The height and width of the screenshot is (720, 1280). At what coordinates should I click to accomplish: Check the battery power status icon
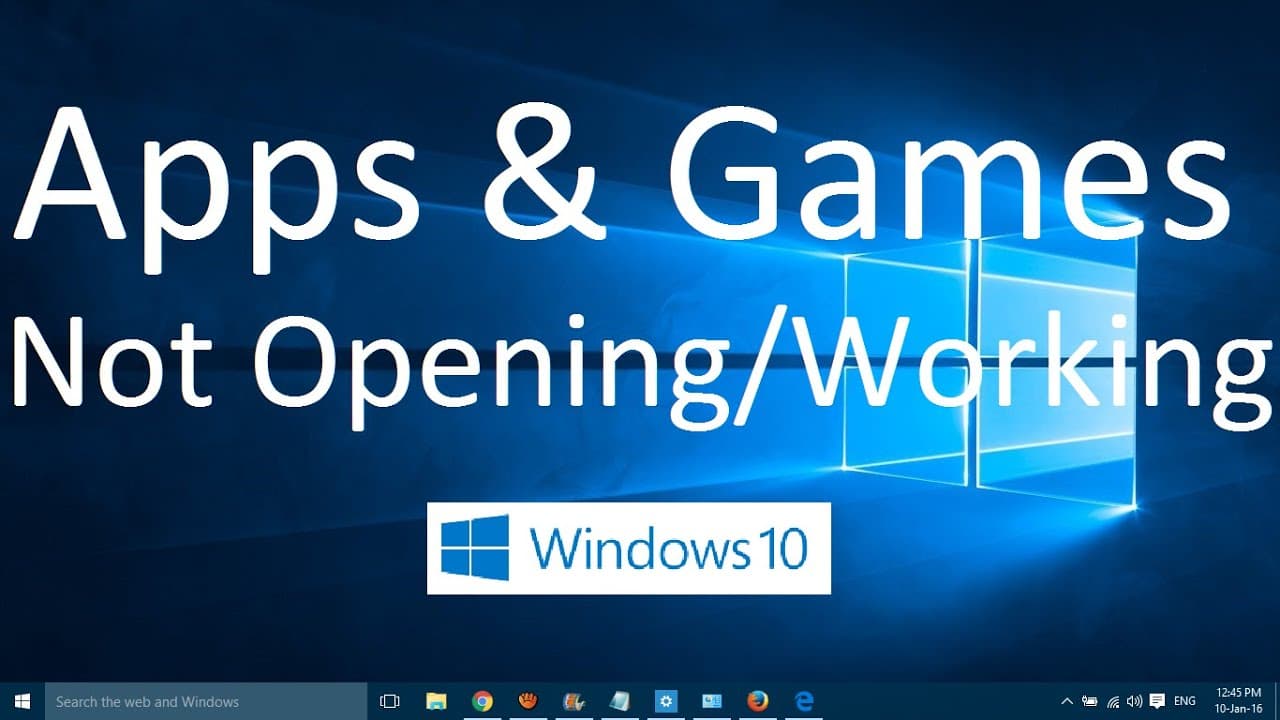1090,701
